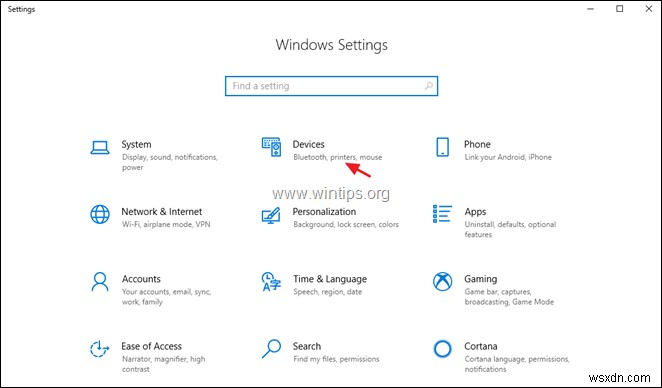Open Personalization settings label
Image resolution: width=662 pixels, height=388 pixels.
(324, 212)
